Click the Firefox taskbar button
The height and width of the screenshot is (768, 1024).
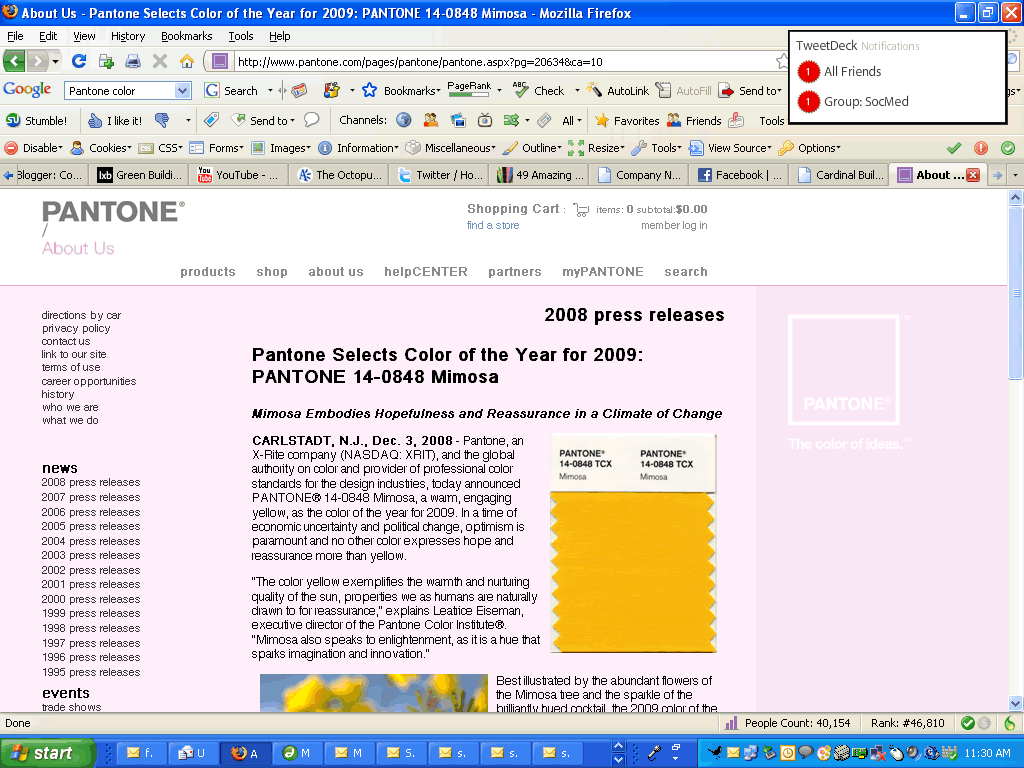(x=245, y=753)
